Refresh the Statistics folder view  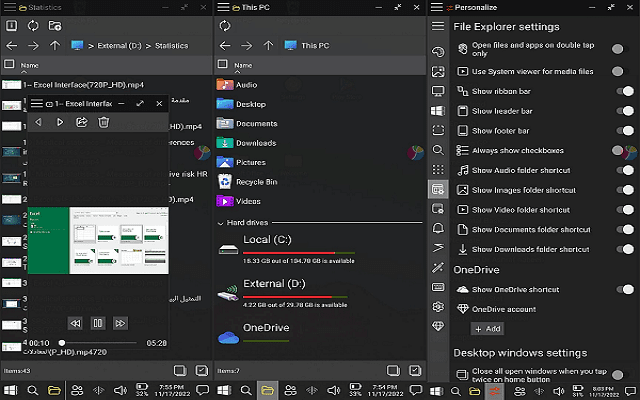(x=33, y=26)
